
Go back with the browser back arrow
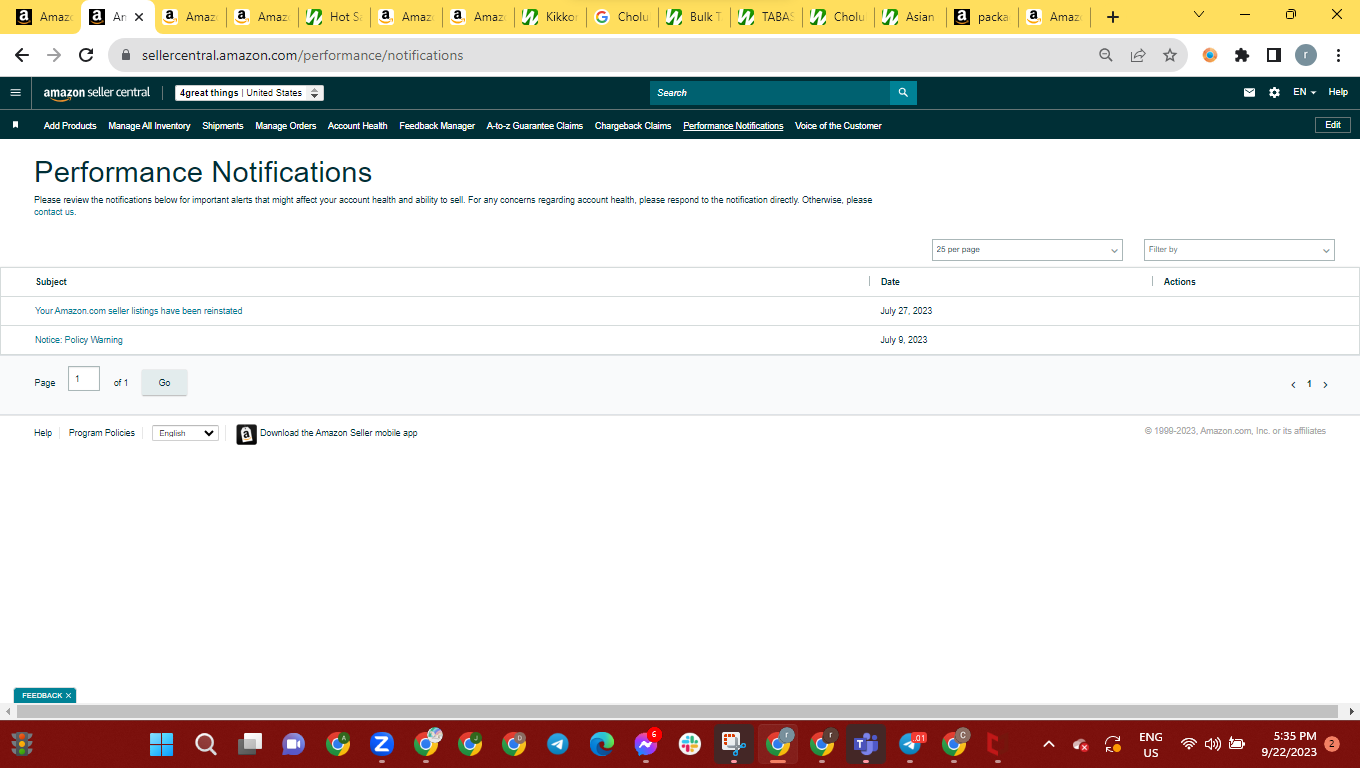coord(22,55)
